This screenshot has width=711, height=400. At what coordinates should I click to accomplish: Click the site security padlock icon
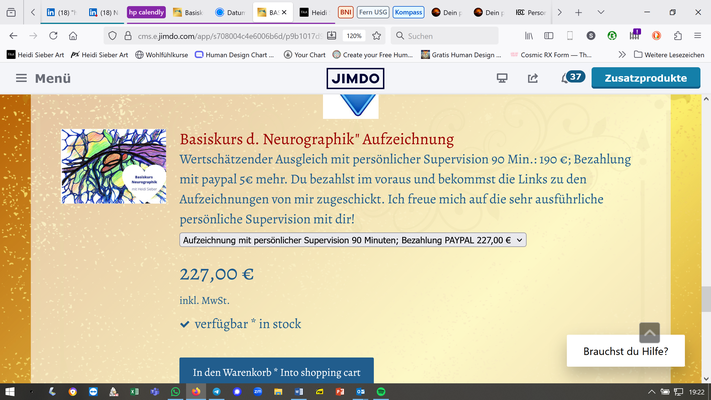[128, 36]
